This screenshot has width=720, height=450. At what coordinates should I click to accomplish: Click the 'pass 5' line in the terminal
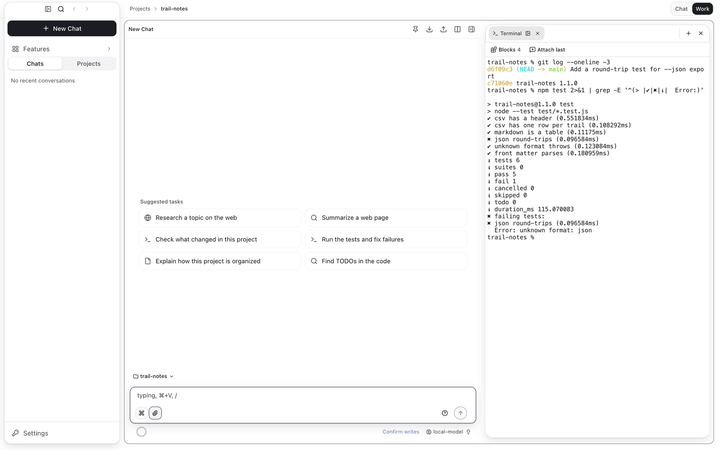pyautogui.click(x=502, y=174)
